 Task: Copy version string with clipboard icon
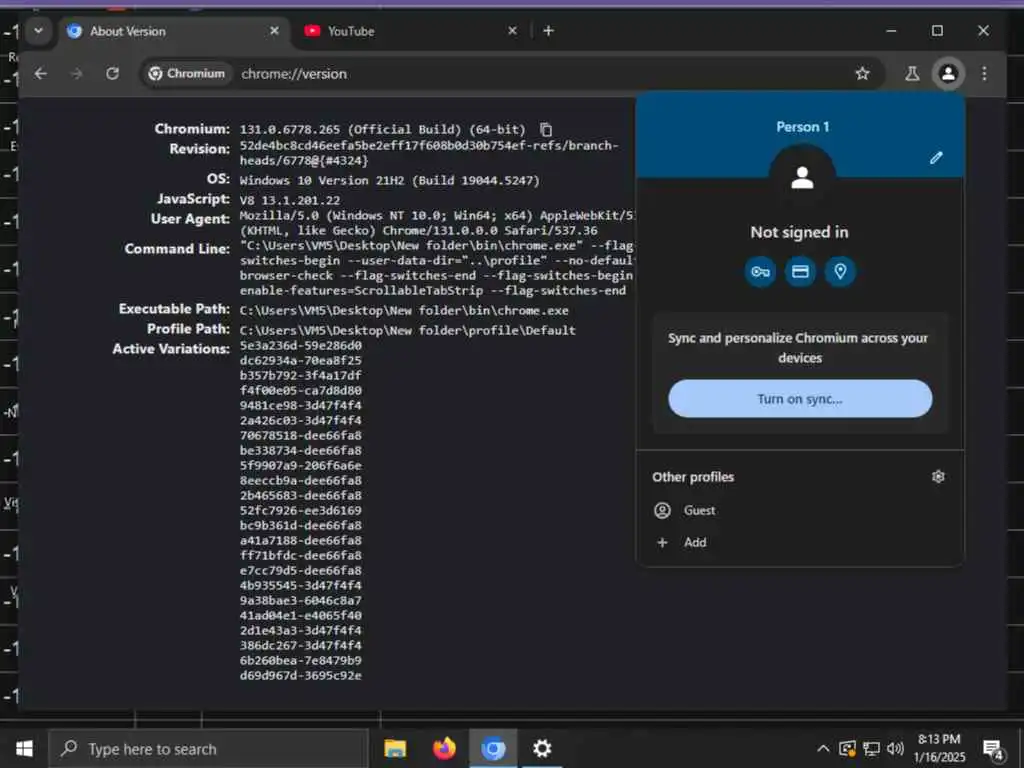546,129
